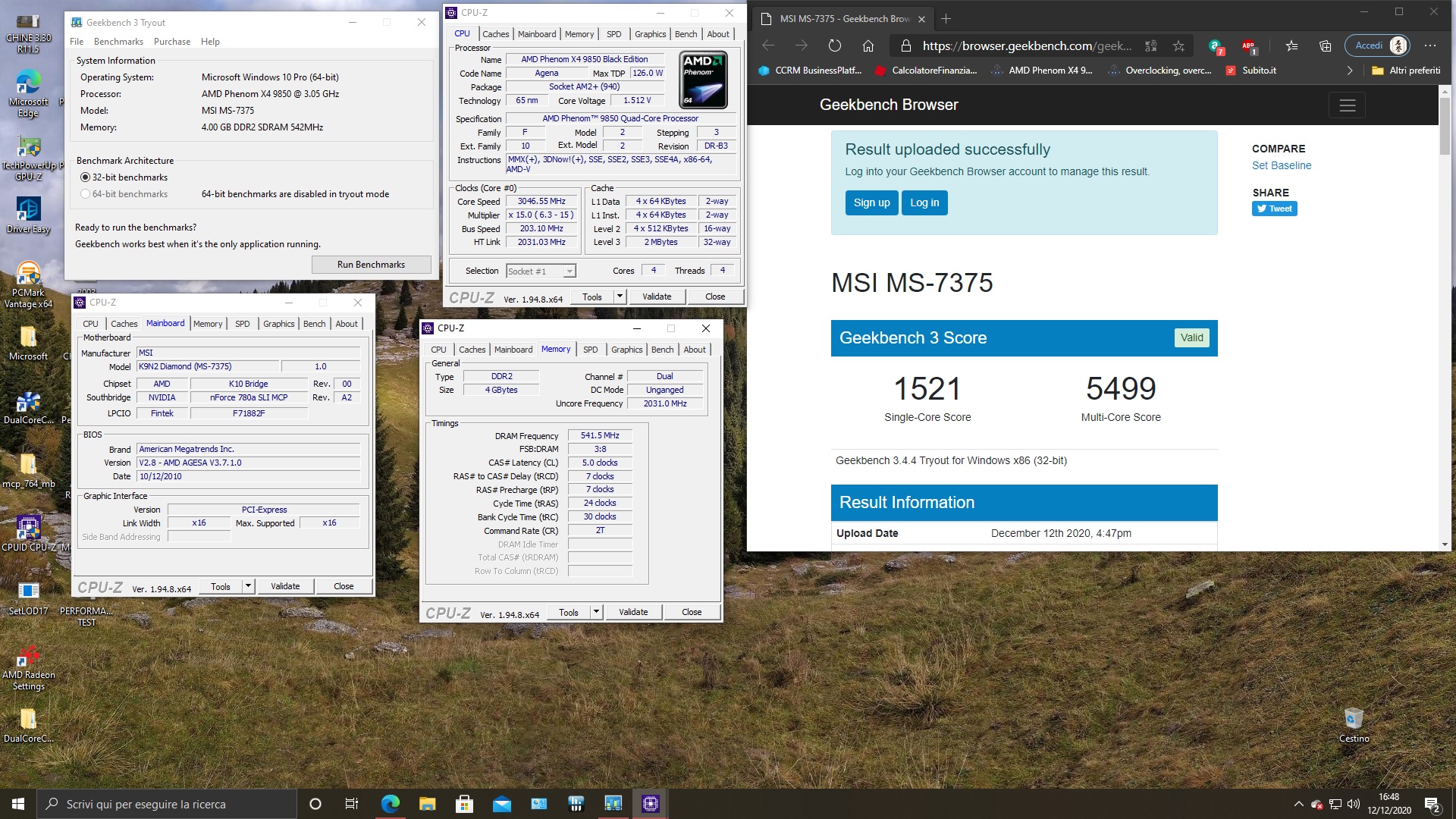
Task: Go to Edge browser home page
Action: [x=868, y=46]
